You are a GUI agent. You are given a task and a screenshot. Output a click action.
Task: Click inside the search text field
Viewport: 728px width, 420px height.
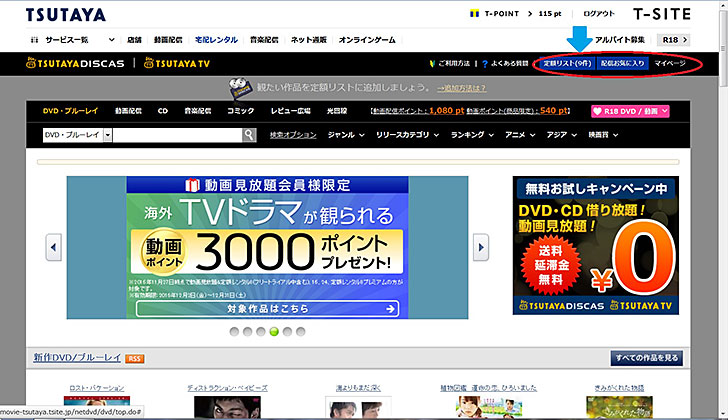[177, 135]
